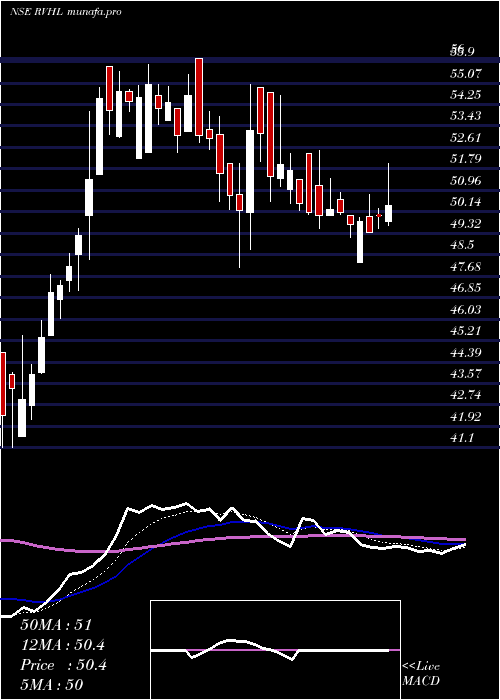Click the NSE RVHL munafa.pro title text
The image size is (500, 700).
(x=66, y=12)
